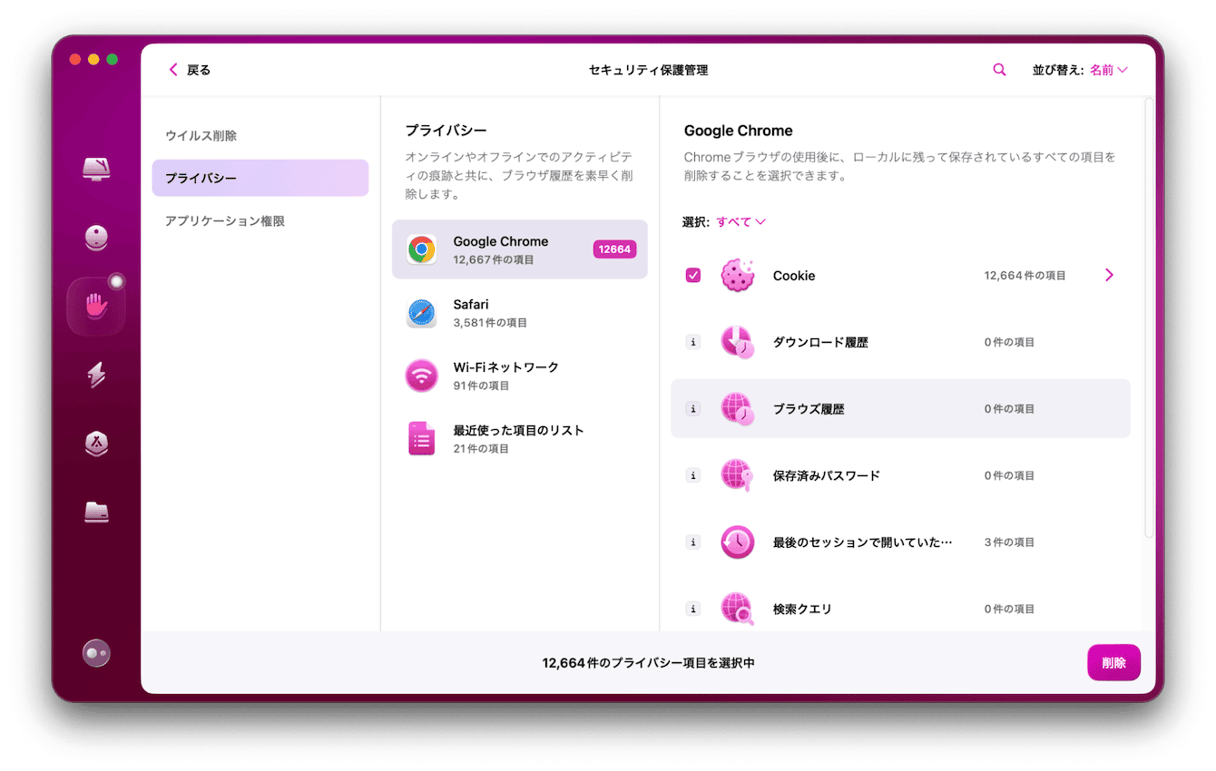Viewport: 1216px width, 771px height.
Task: Switch to ウイルス削除 tab
Action: click(x=201, y=135)
